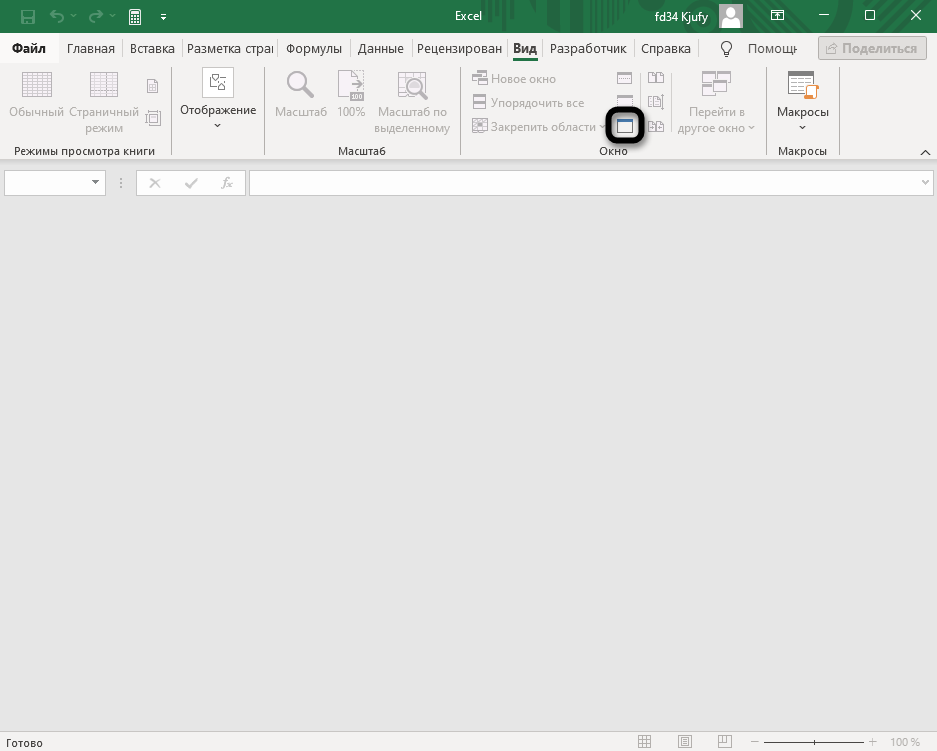Open the Разметка страницы tab
This screenshot has width=937, height=751.
coord(230,48)
